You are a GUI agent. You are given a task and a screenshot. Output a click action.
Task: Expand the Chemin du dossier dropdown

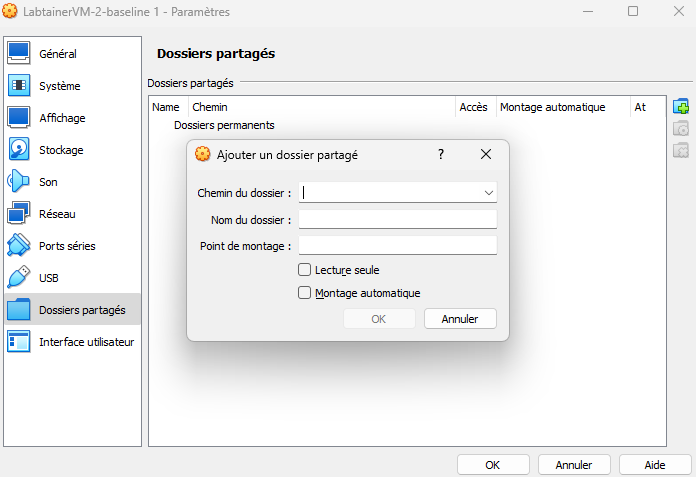click(x=488, y=192)
